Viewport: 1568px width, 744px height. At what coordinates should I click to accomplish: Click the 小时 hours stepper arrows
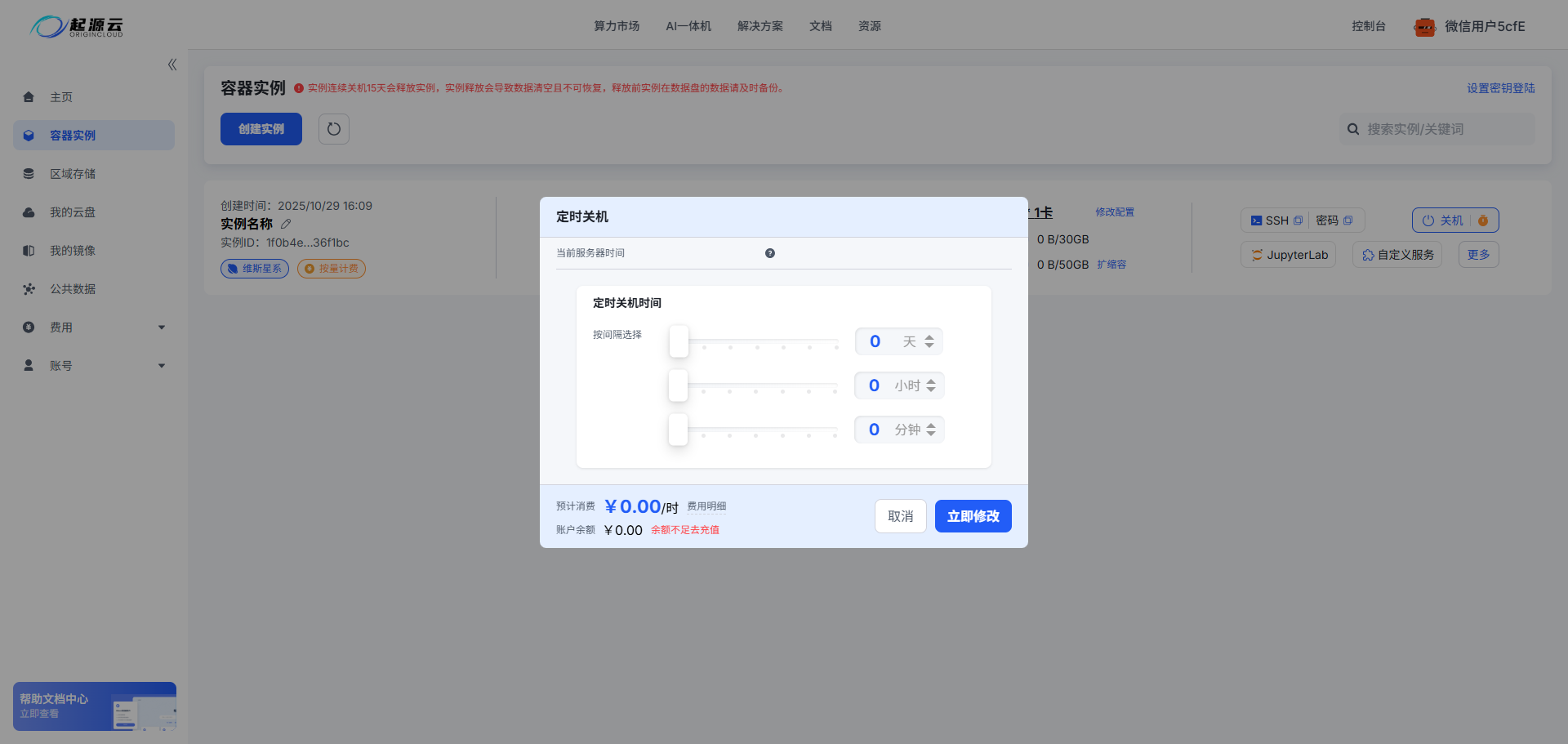(x=931, y=386)
